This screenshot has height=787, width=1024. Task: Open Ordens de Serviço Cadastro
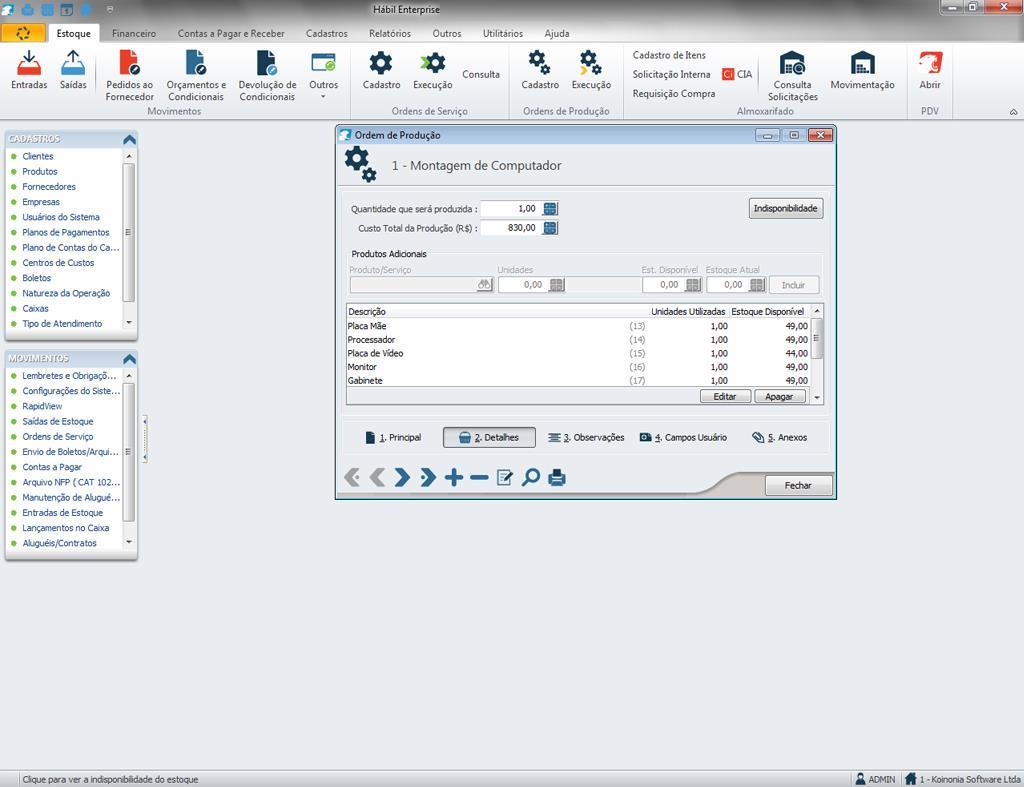click(381, 70)
